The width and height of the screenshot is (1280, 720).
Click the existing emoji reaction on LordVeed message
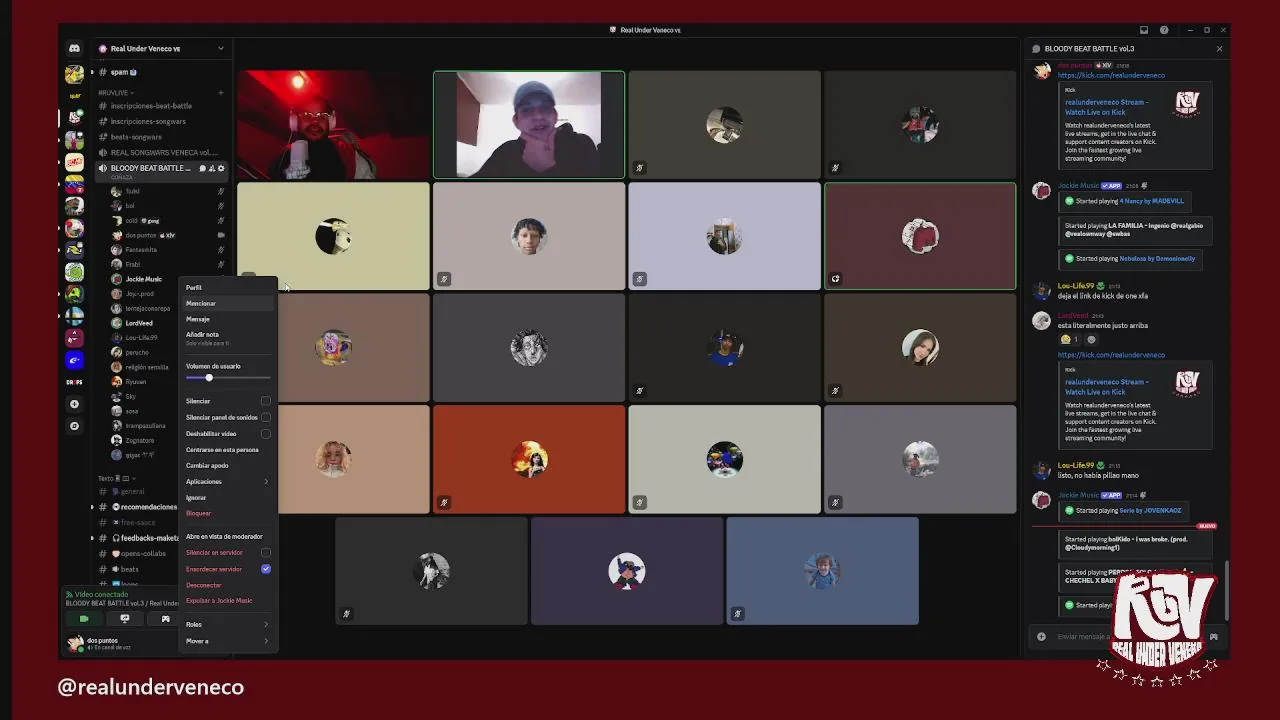[x=1070, y=339]
